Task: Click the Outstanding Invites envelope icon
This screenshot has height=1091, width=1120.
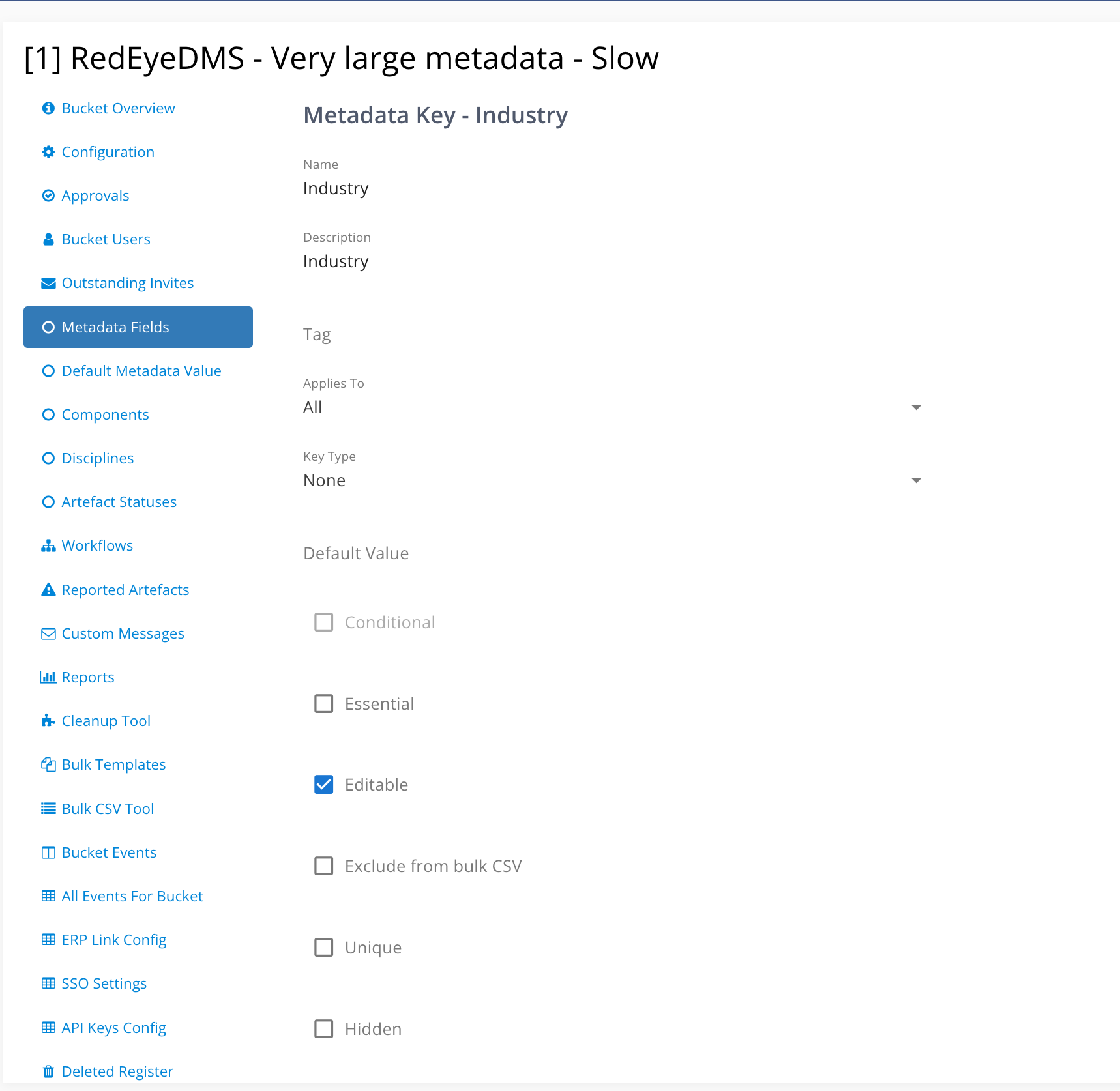Action: (x=48, y=283)
